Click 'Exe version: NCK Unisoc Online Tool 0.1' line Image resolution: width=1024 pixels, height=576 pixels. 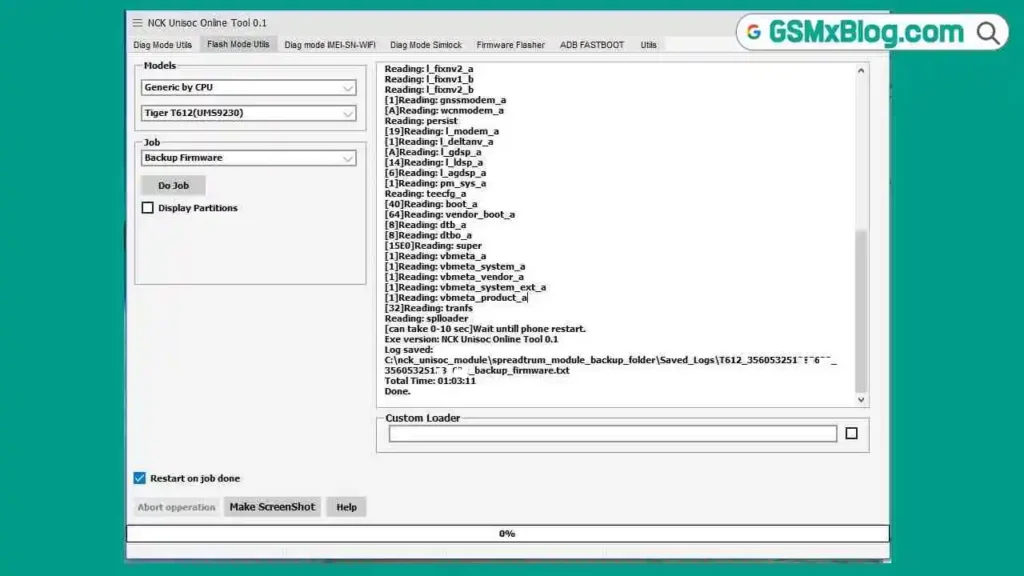click(x=471, y=340)
